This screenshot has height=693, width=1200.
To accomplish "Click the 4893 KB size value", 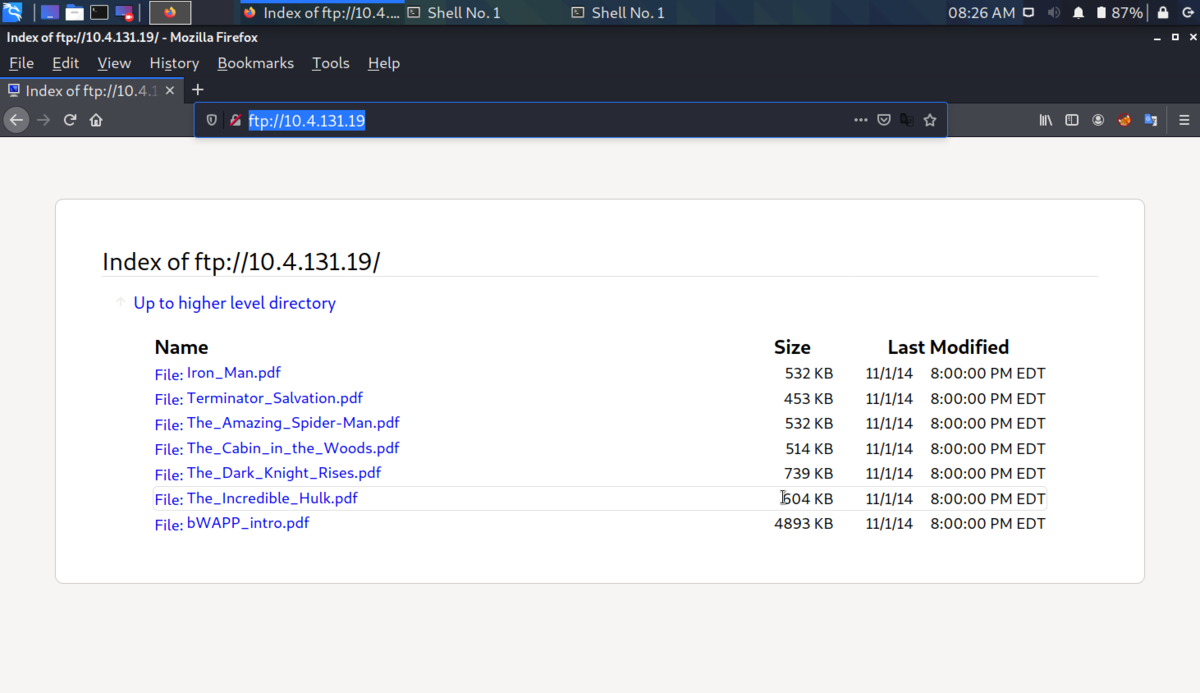I will pyautogui.click(x=804, y=523).
